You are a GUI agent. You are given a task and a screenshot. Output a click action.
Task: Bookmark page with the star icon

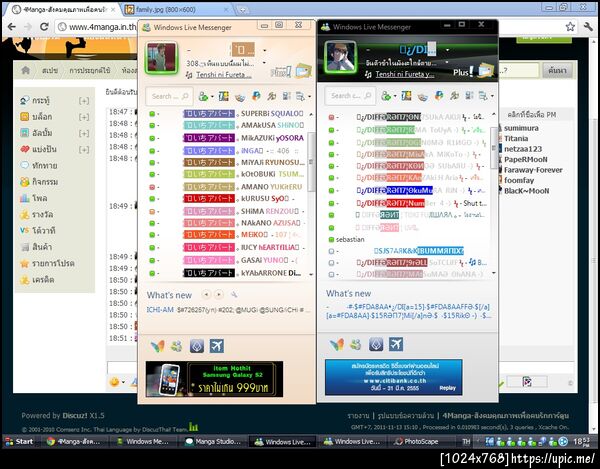pos(570,26)
